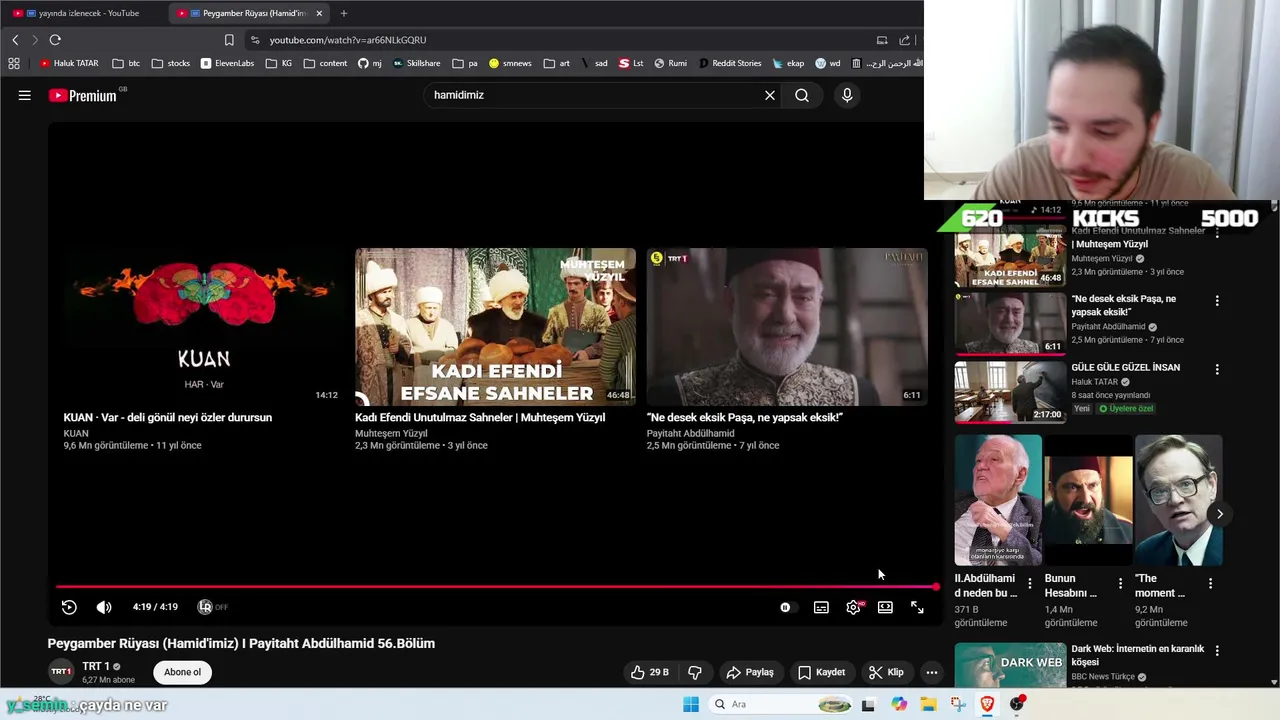The width and height of the screenshot is (1280, 720).
Task: Go back in browser history
Action: click(15, 40)
